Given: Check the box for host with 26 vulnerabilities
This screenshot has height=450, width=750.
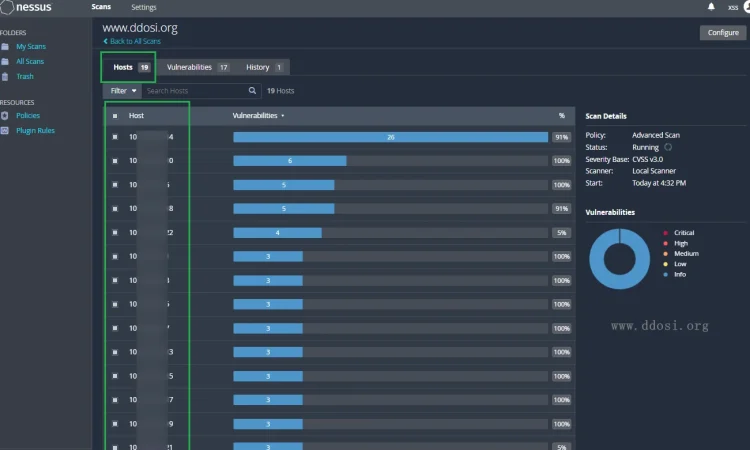Looking at the screenshot, I should point(115,137).
